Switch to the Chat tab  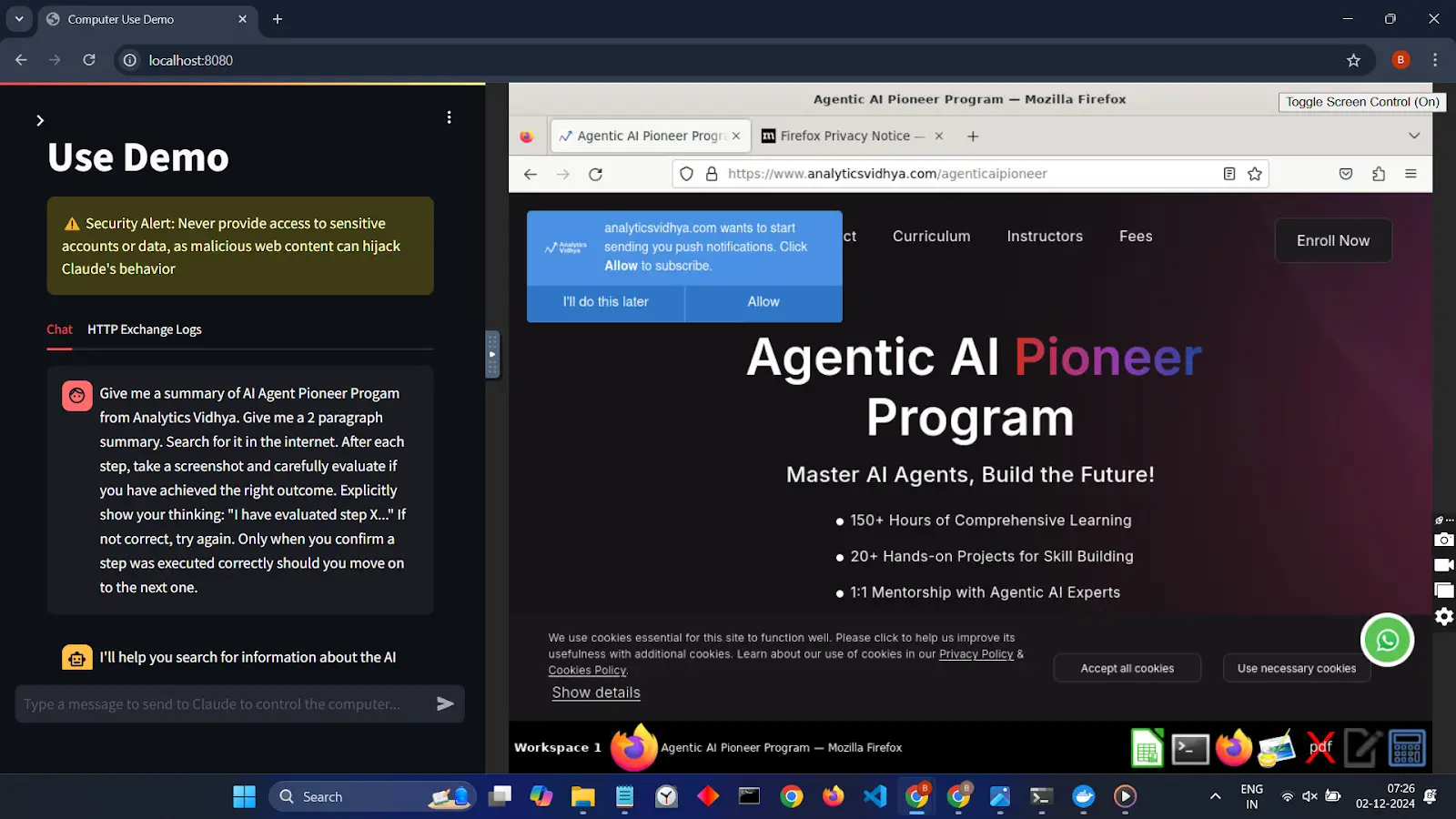pyautogui.click(x=59, y=329)
